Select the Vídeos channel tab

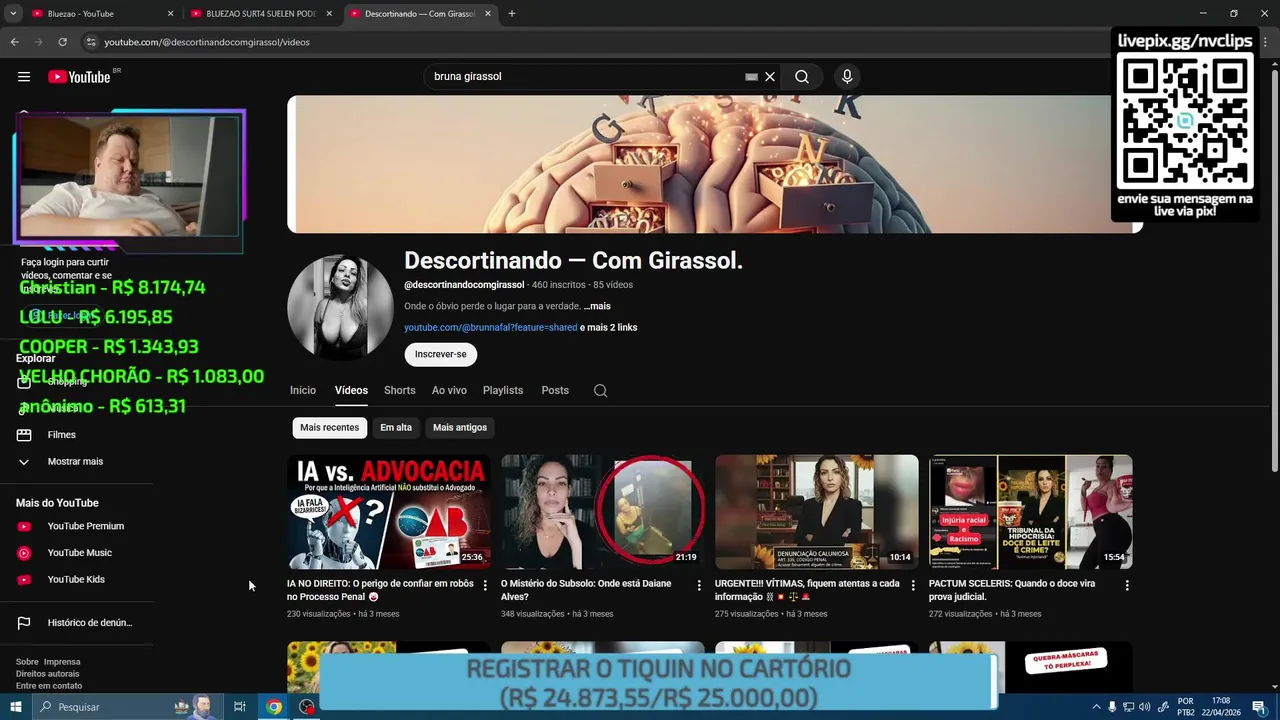[x=351, y=391]
